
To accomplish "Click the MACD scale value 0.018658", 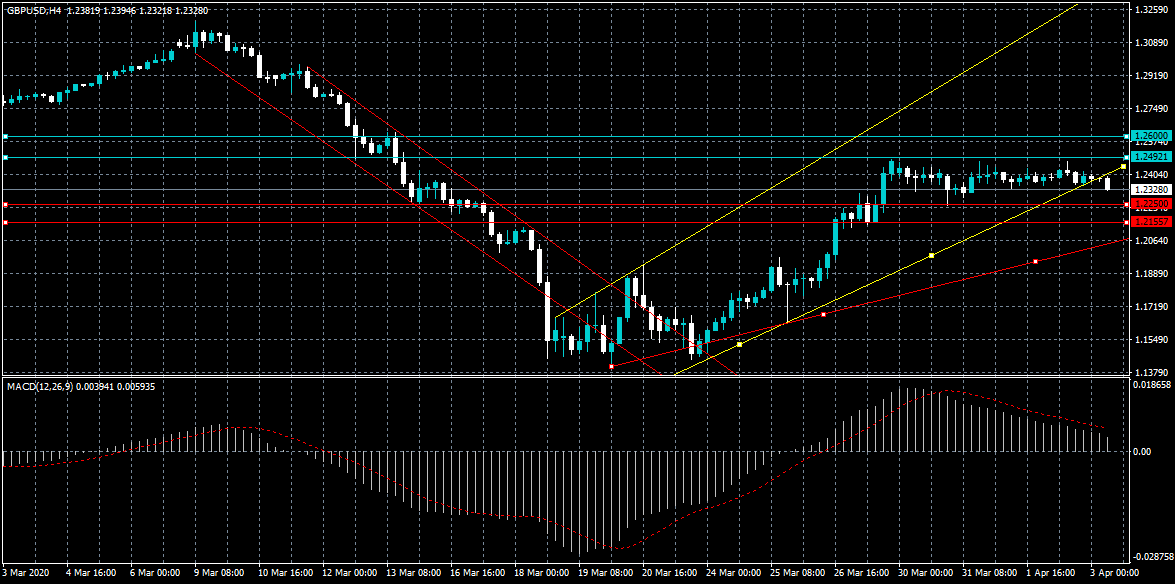I will [1153, 384].
